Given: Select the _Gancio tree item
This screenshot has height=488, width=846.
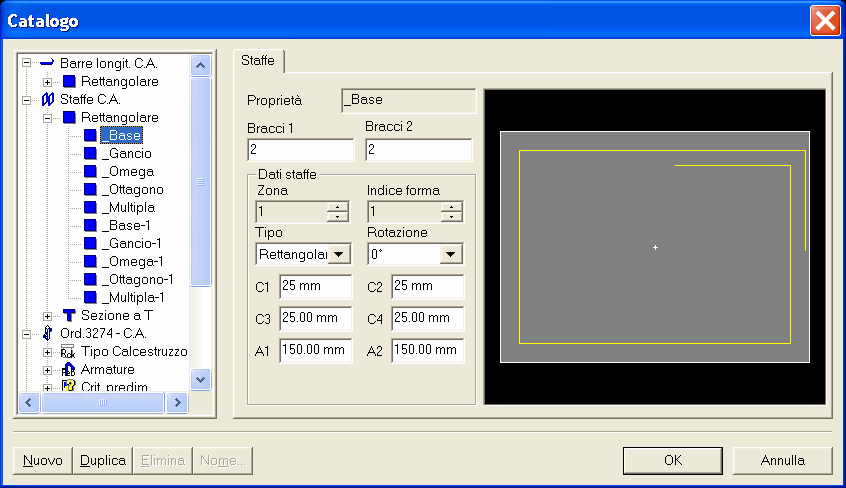Looking at the screenshot, I should (x=127, y=153).
